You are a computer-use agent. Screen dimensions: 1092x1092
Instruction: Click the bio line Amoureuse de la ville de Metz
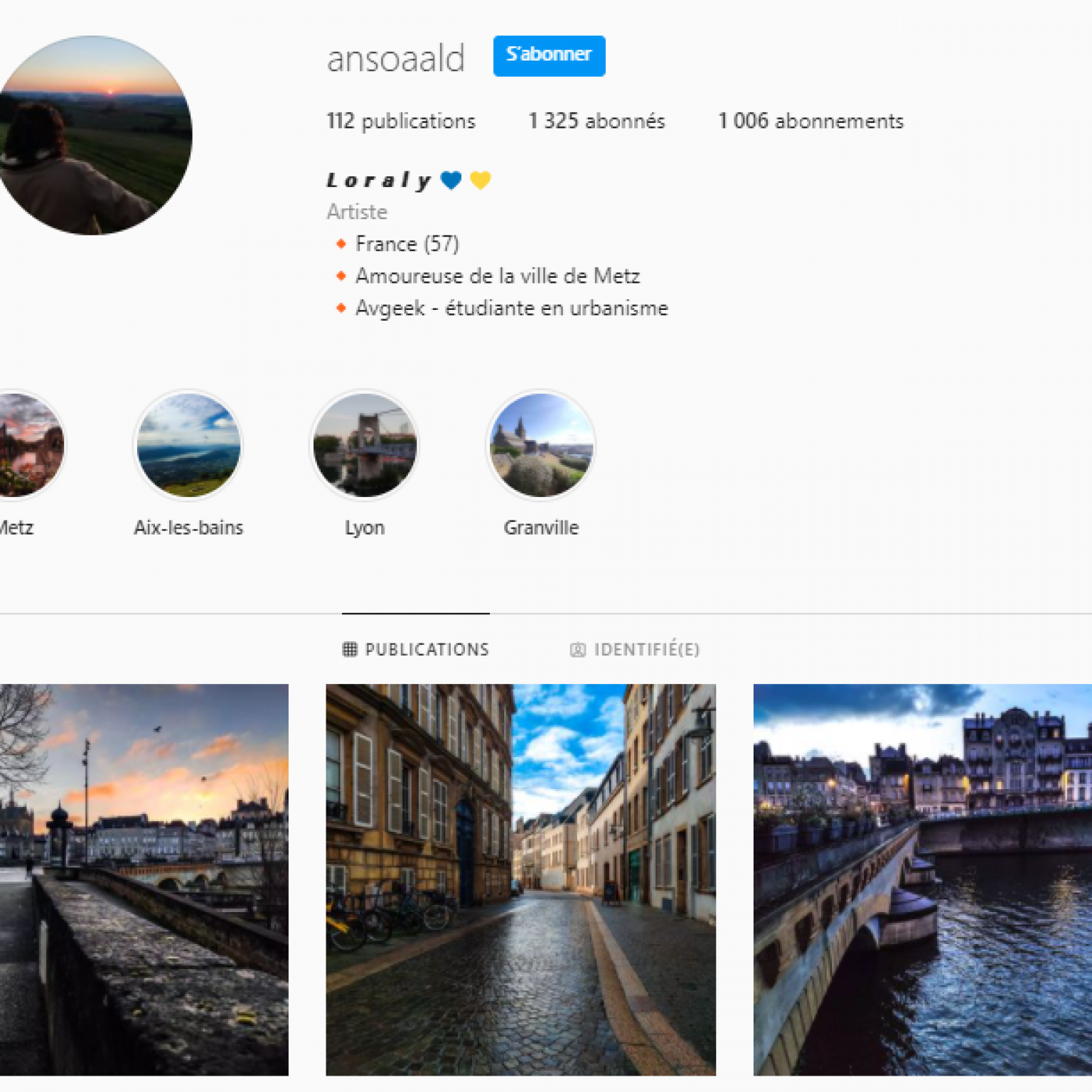click(498, 276)
